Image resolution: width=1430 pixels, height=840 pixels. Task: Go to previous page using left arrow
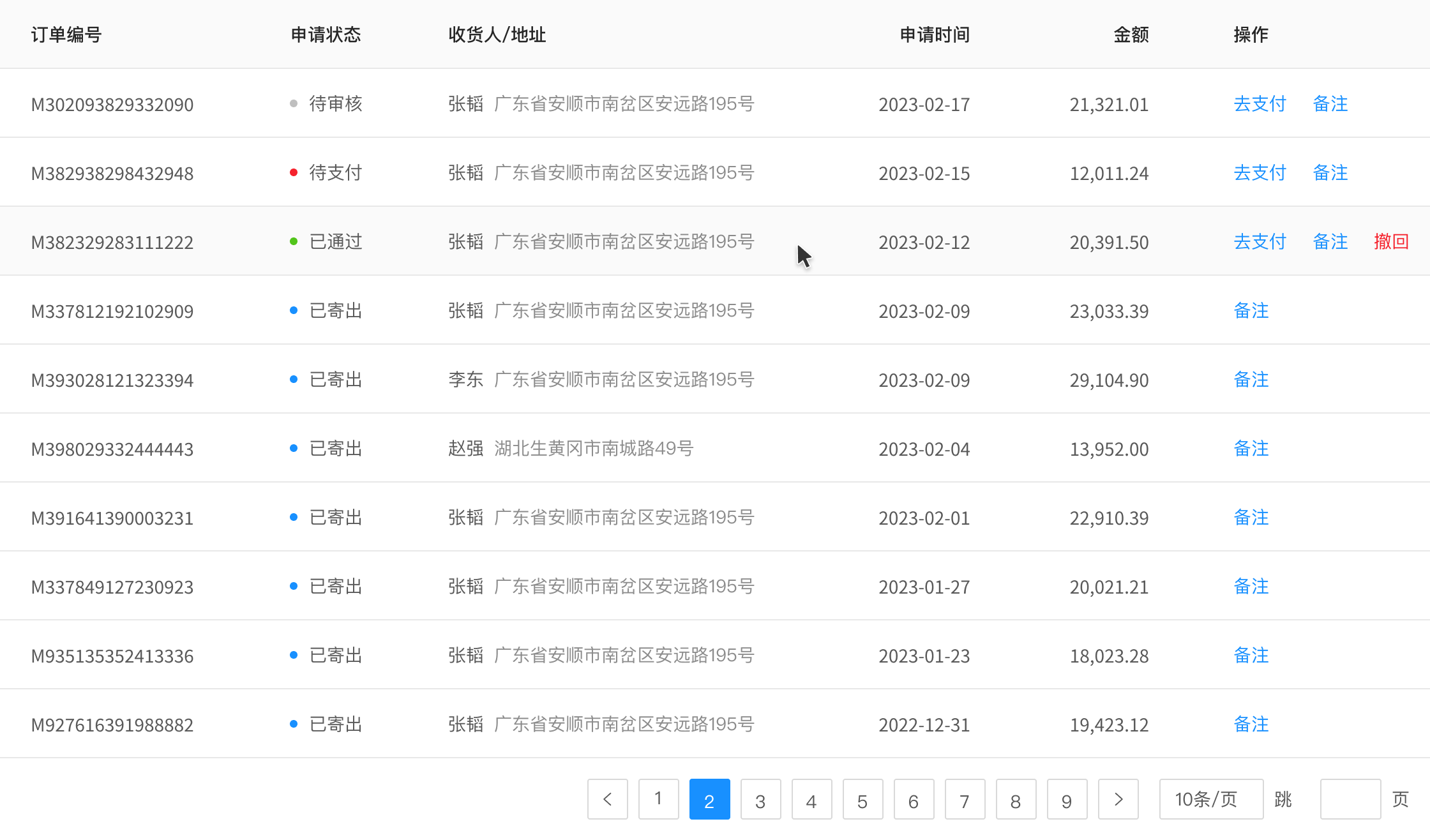pos(607,799)
